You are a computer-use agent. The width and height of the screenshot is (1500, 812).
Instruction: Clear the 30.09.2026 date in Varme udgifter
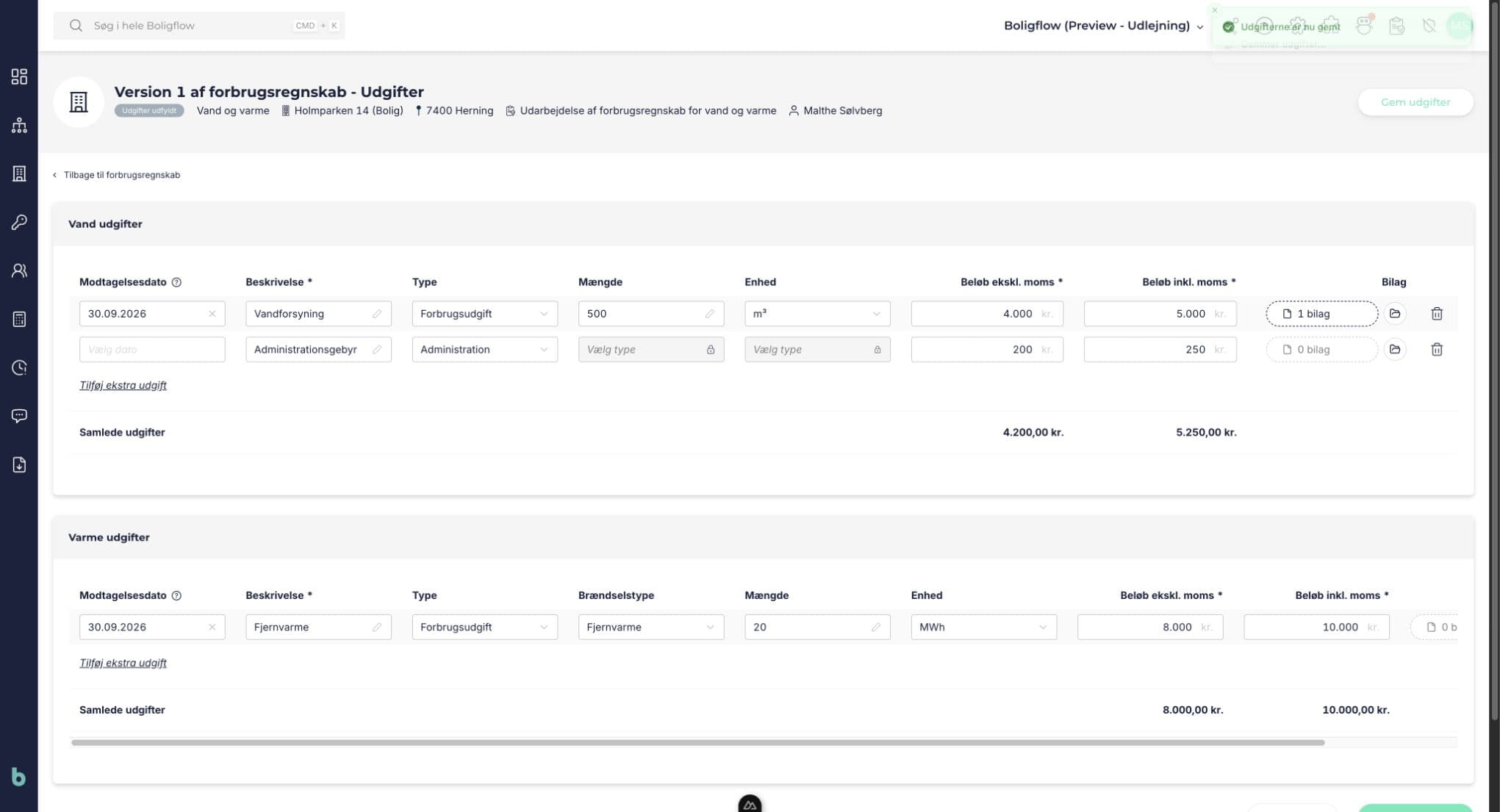[x=212, y=627]
